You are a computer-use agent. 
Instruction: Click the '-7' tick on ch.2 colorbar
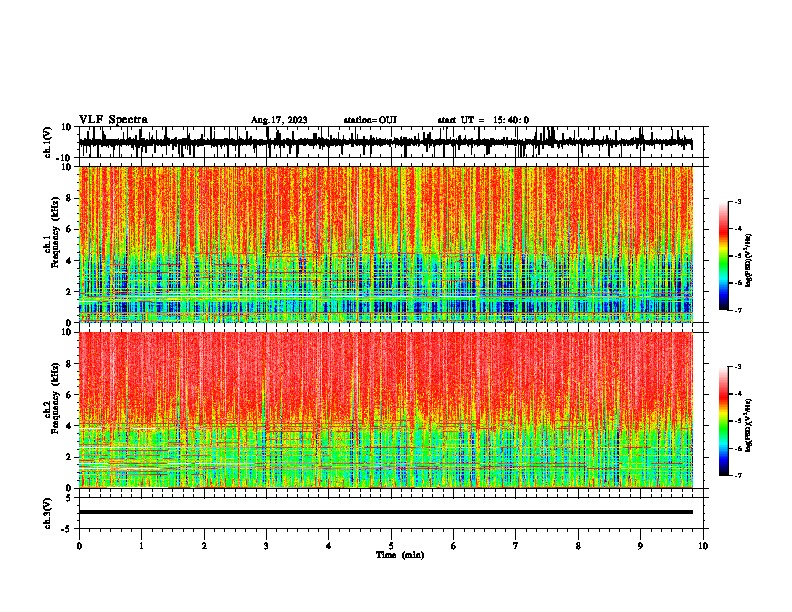pos(738,475)
